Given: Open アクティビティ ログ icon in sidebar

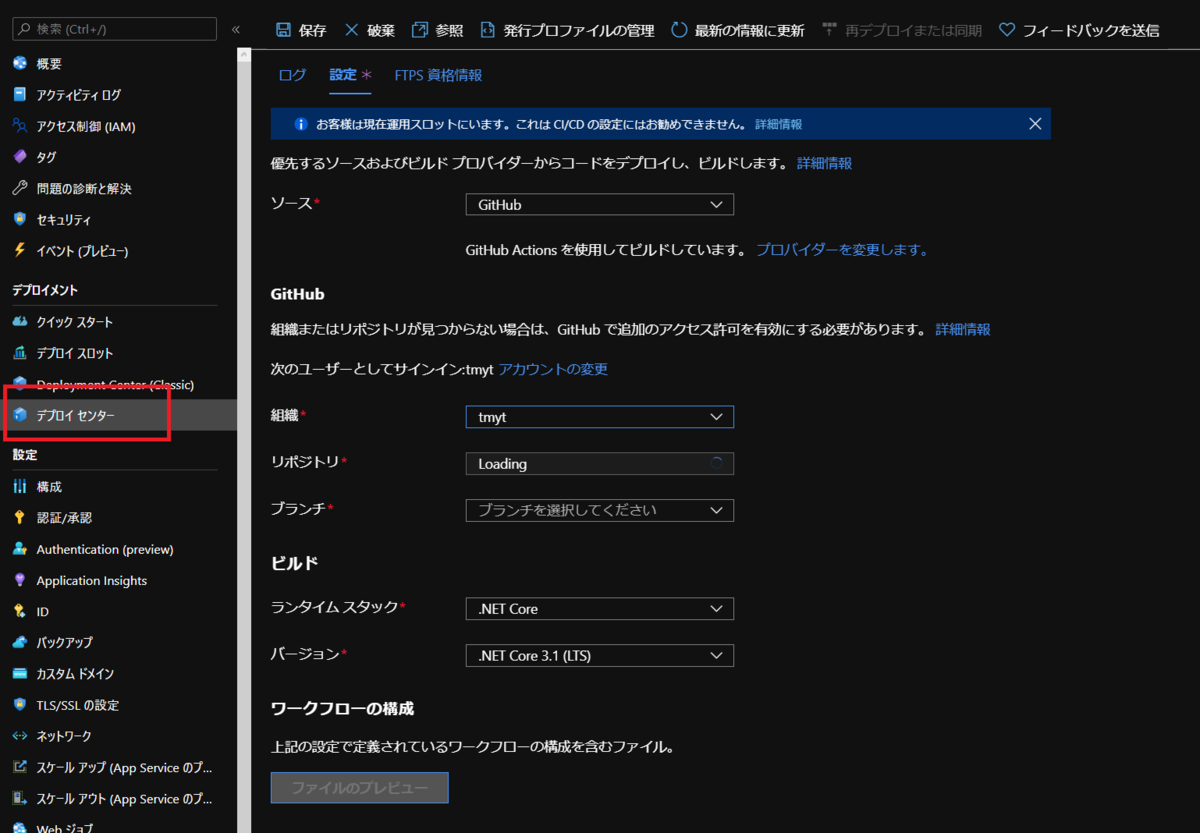Looking at the screenshot, I should pyautogui.click(x=19, y=95).
